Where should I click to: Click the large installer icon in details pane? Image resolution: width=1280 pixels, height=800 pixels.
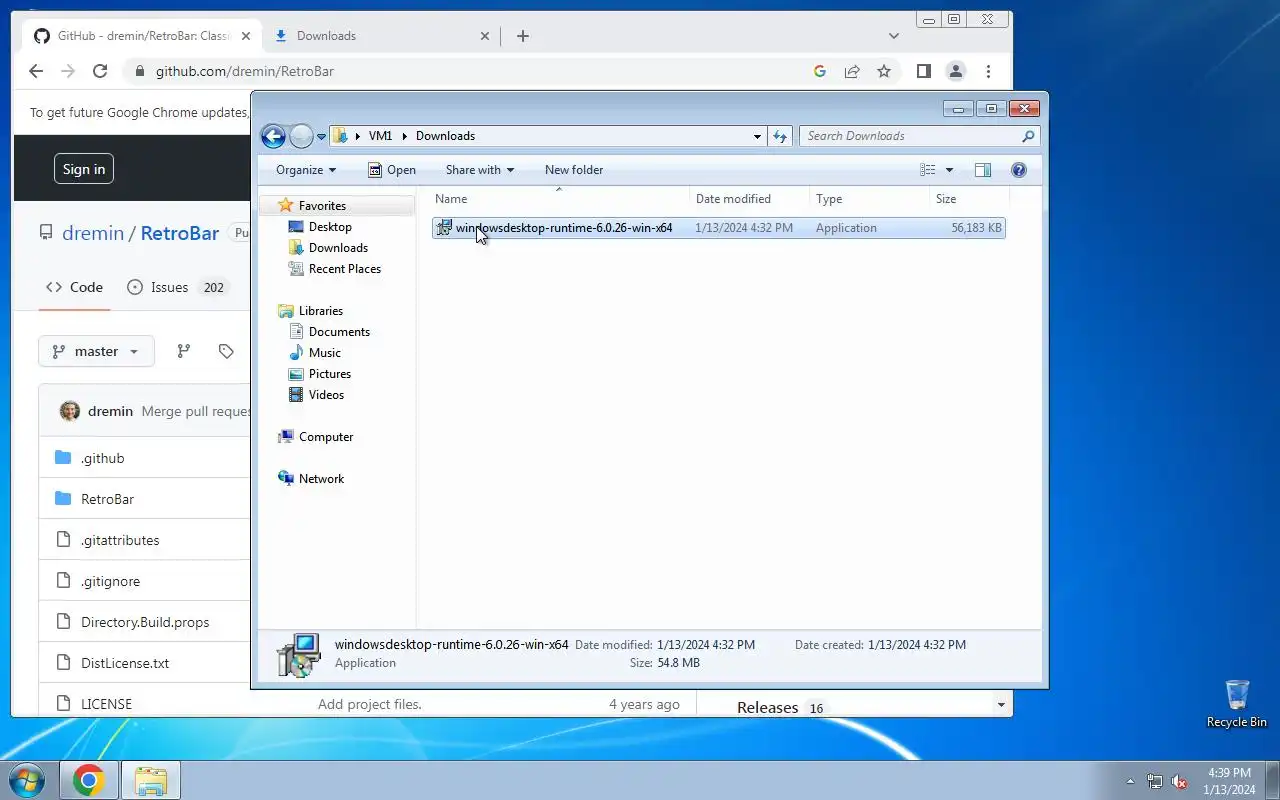pos(299,654)
